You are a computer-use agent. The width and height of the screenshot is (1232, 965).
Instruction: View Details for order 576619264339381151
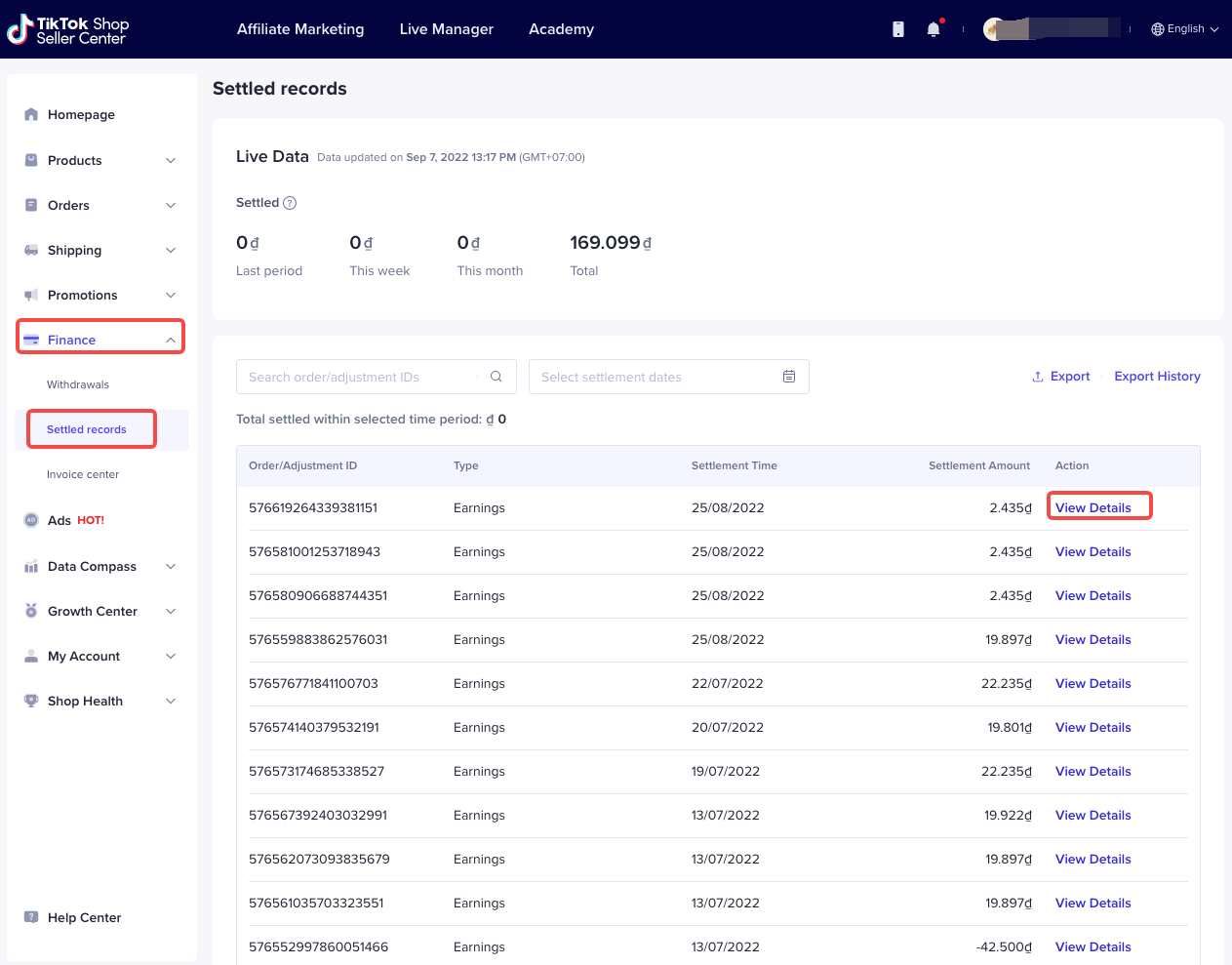pos(1093,507)
